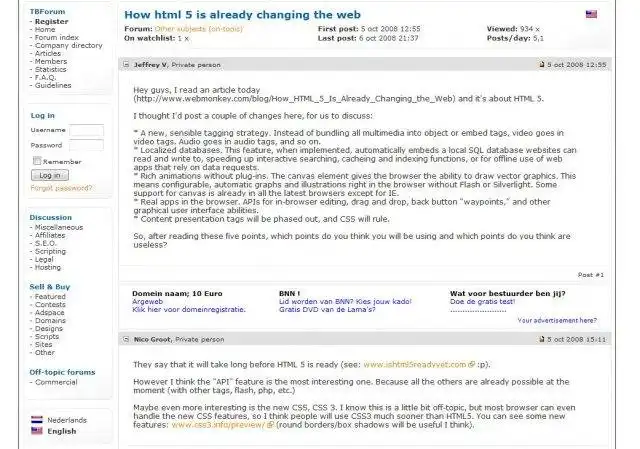Toggle the Remember checkbox
Screen dimensions: 640x449
click(x=37, y=160)
